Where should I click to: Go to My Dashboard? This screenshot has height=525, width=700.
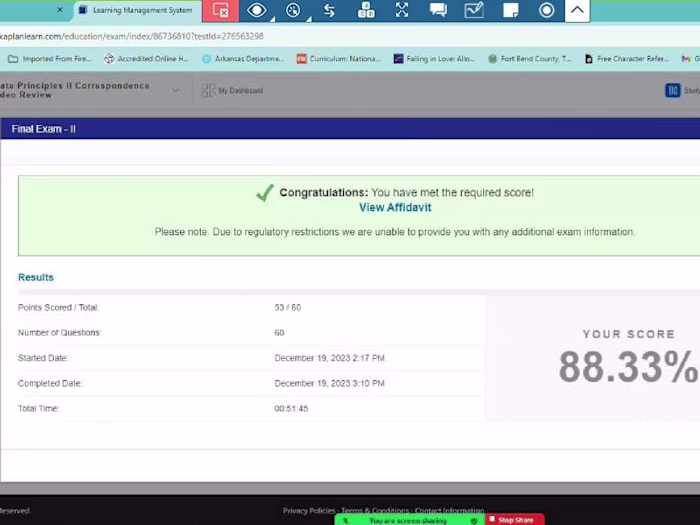tap(232, 91)
